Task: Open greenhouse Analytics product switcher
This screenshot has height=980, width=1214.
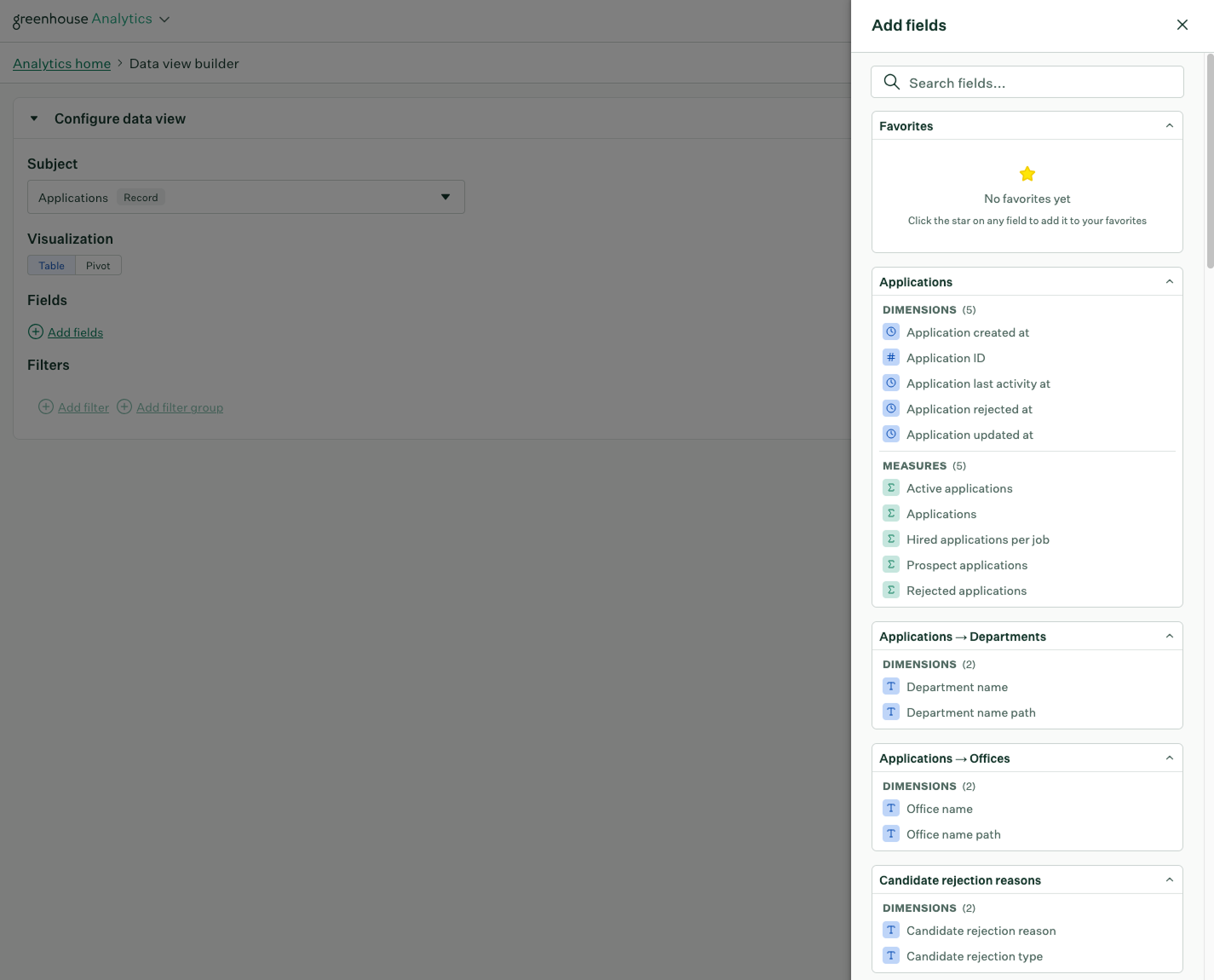Action: tap(91, 20)
